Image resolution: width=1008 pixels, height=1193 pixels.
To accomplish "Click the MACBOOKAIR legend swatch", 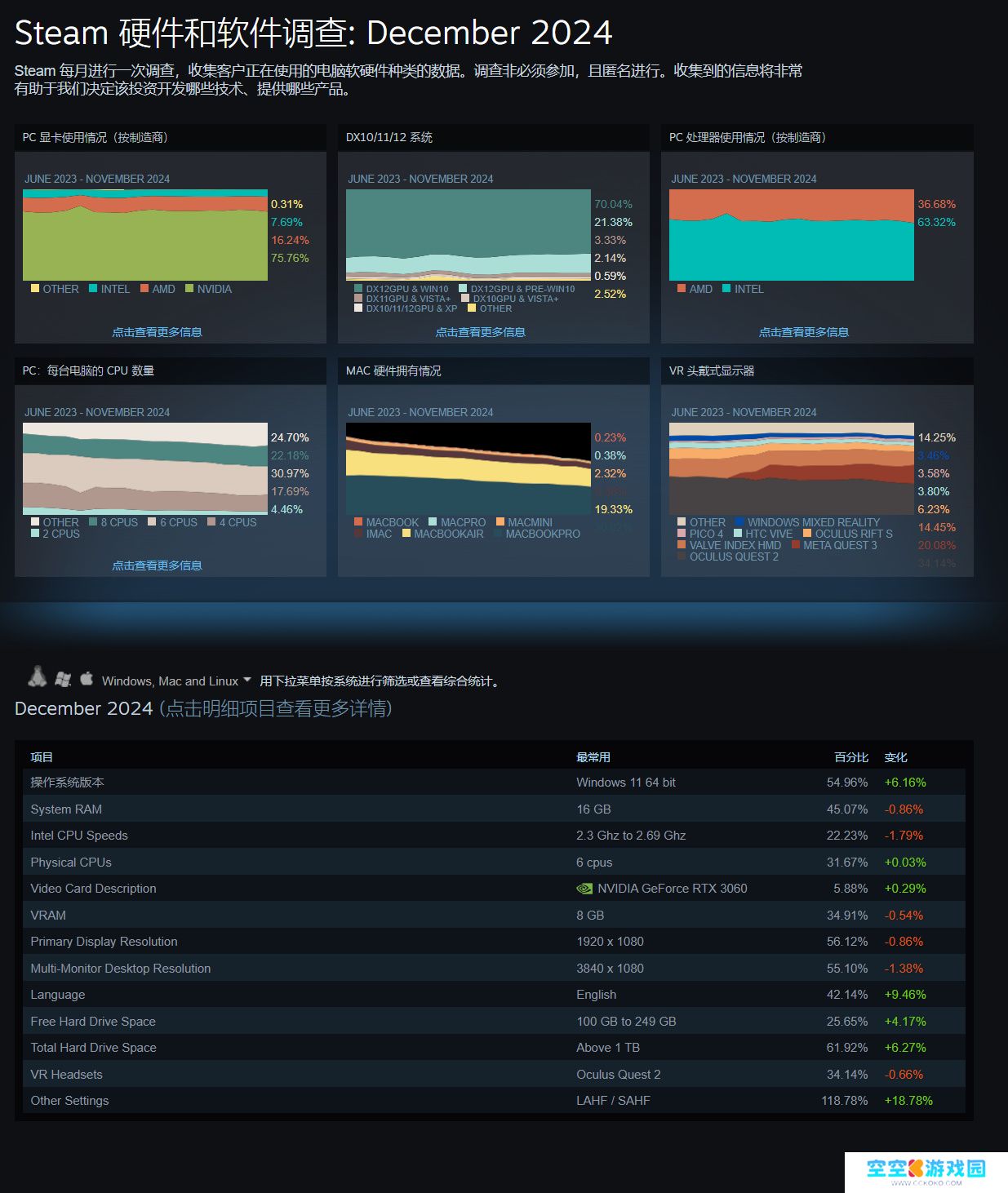I will 406,533.
